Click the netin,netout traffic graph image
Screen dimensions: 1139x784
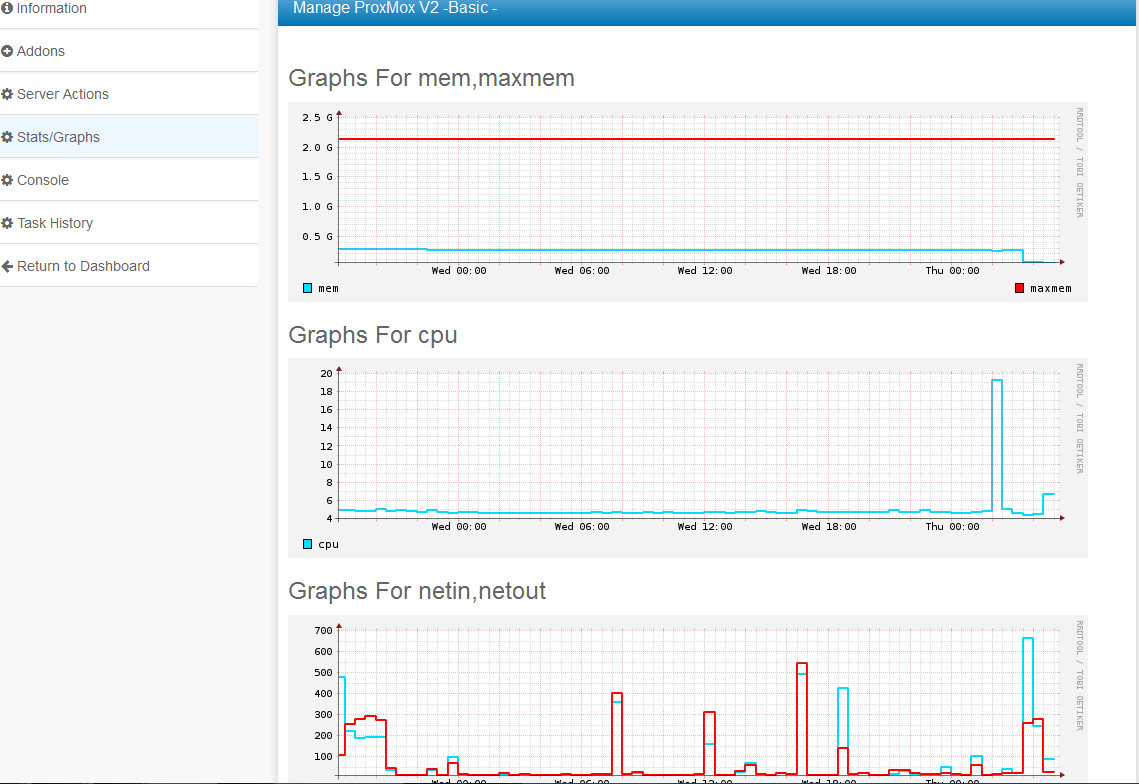point(688,699)
